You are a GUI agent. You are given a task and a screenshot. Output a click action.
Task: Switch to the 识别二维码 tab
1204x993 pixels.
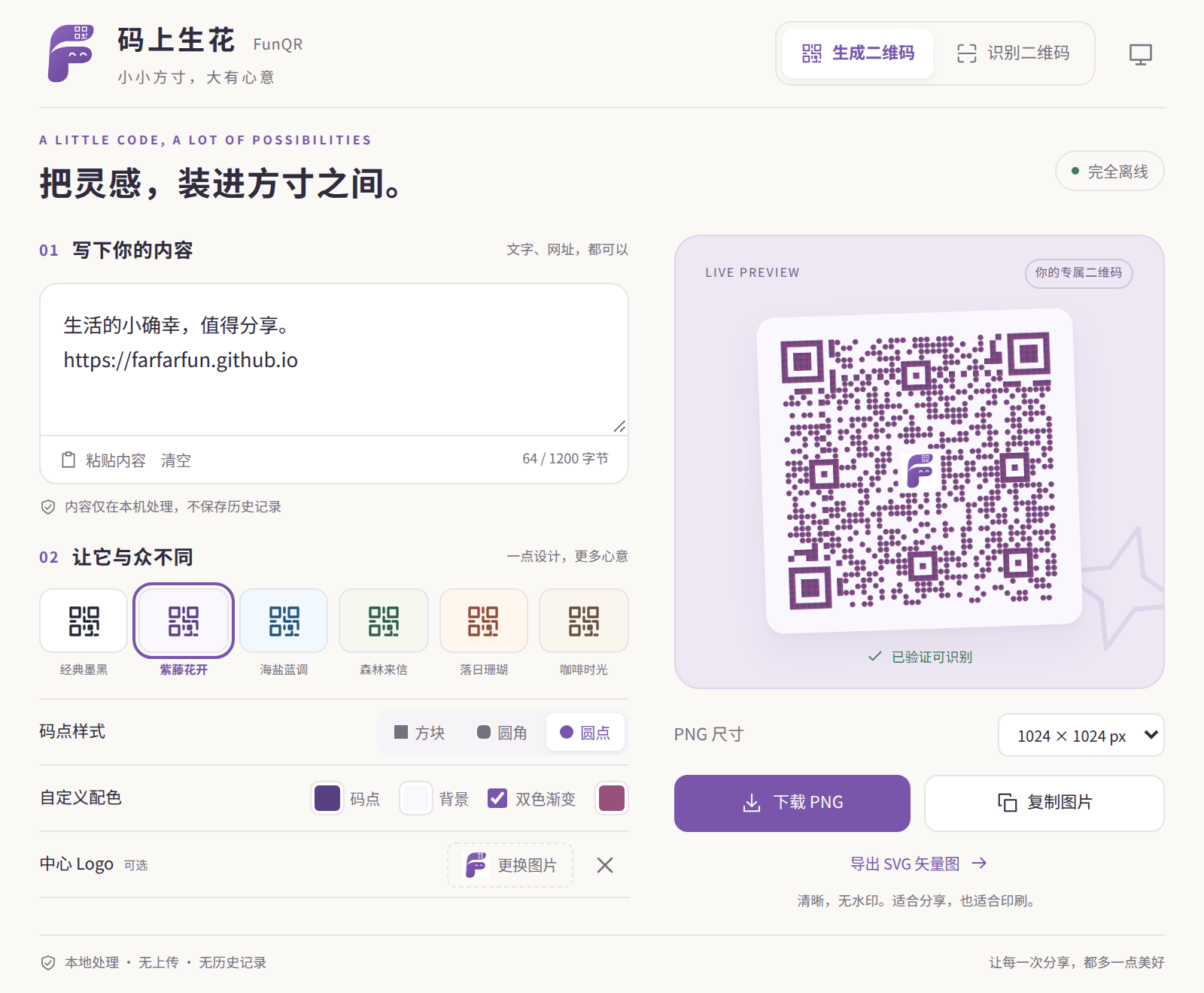pos(1013,53)
